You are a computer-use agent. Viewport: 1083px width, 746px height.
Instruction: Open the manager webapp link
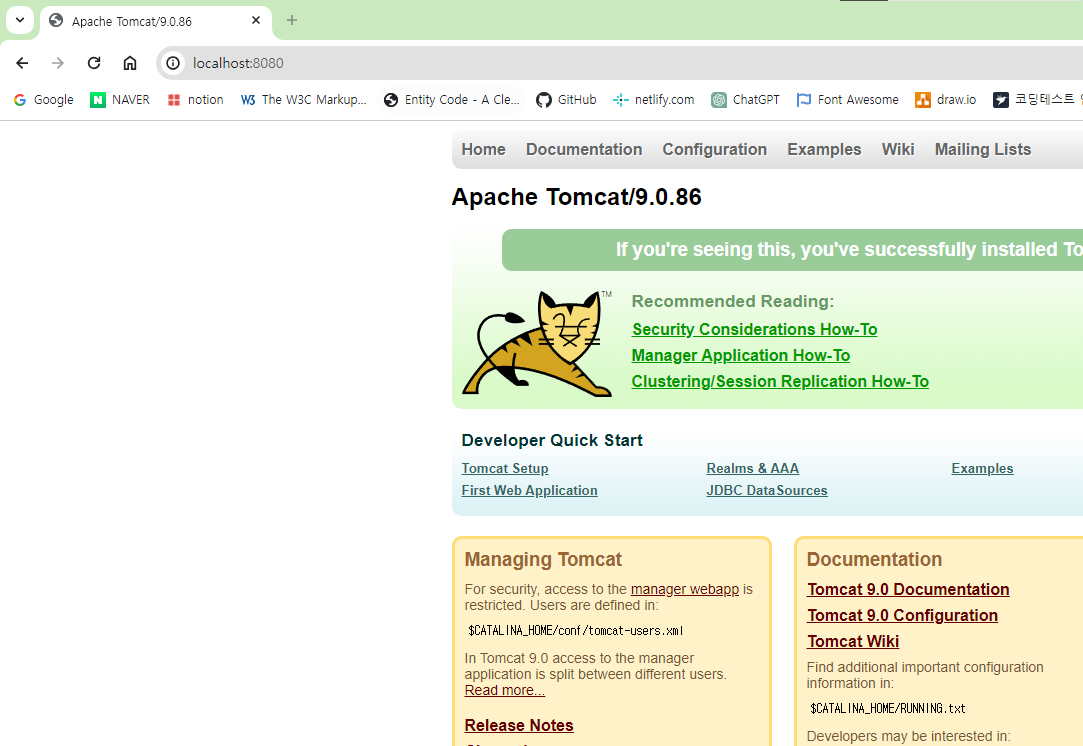[684, 589]
